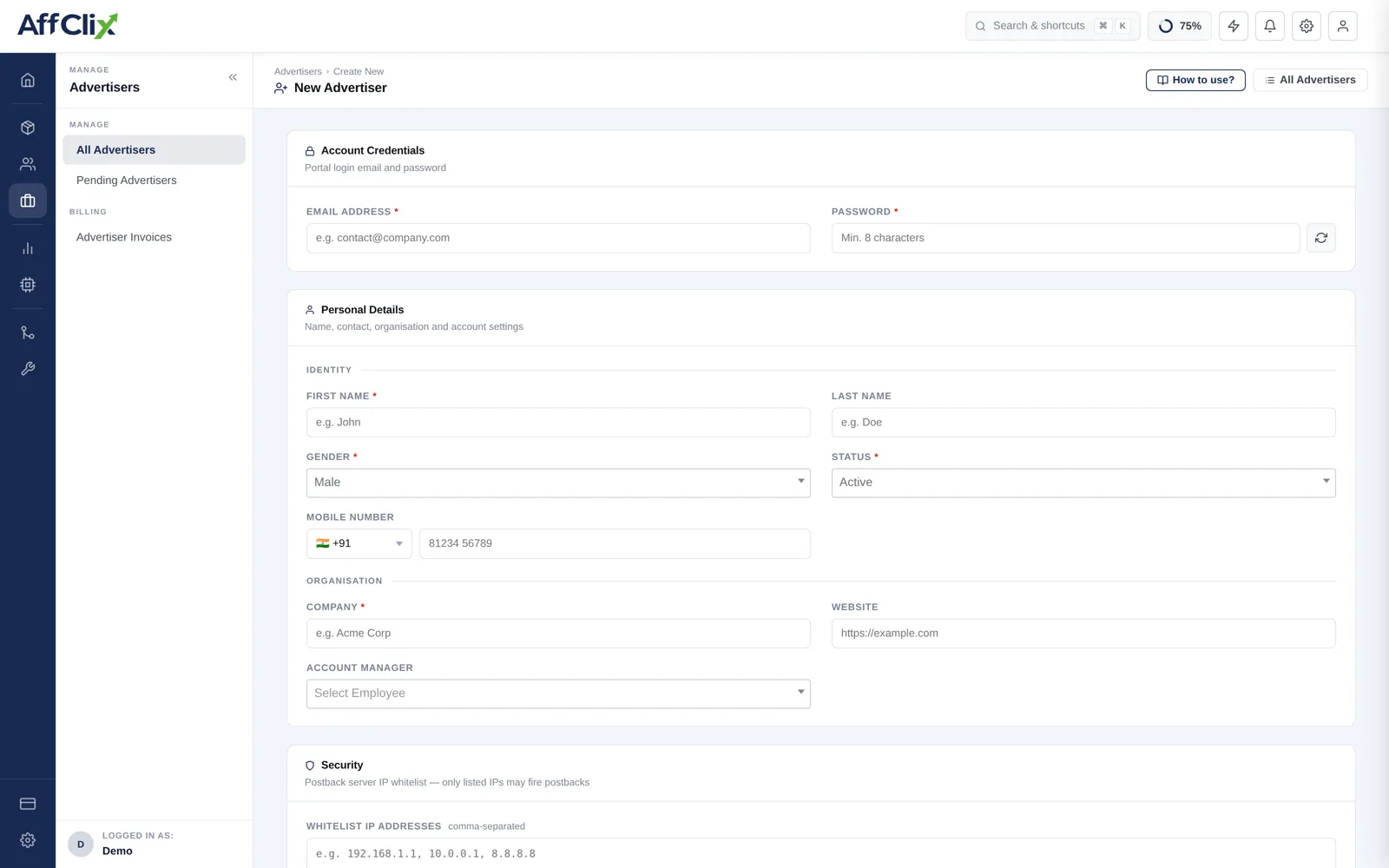The image size is (1389, 868).
Task: Click the 75% progress indicator
Action: point(1180,26)
